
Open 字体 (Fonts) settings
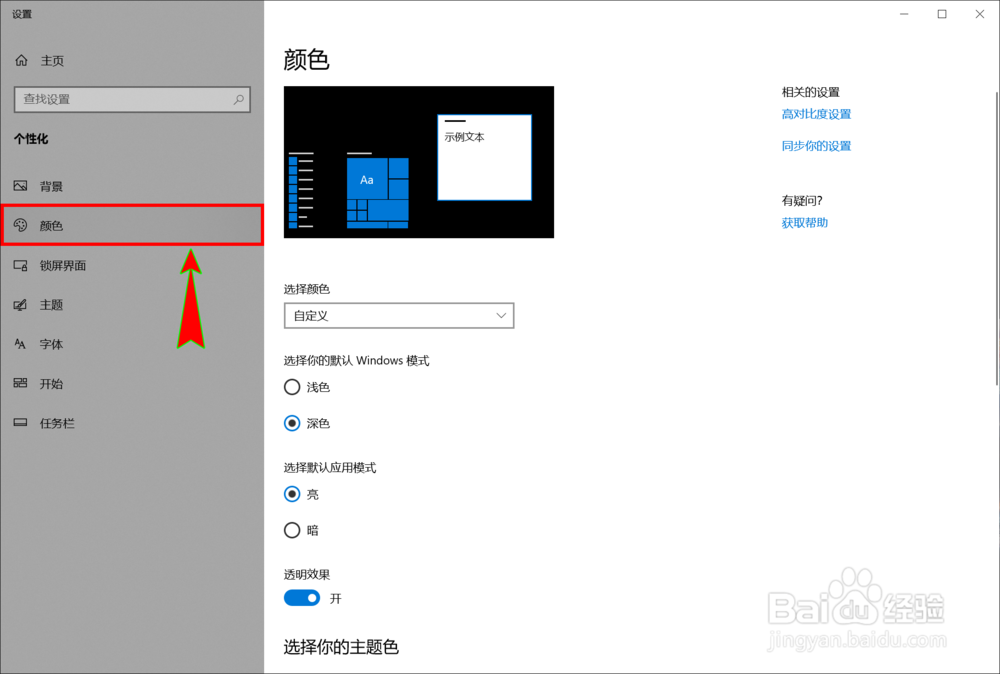click(48, 344)
